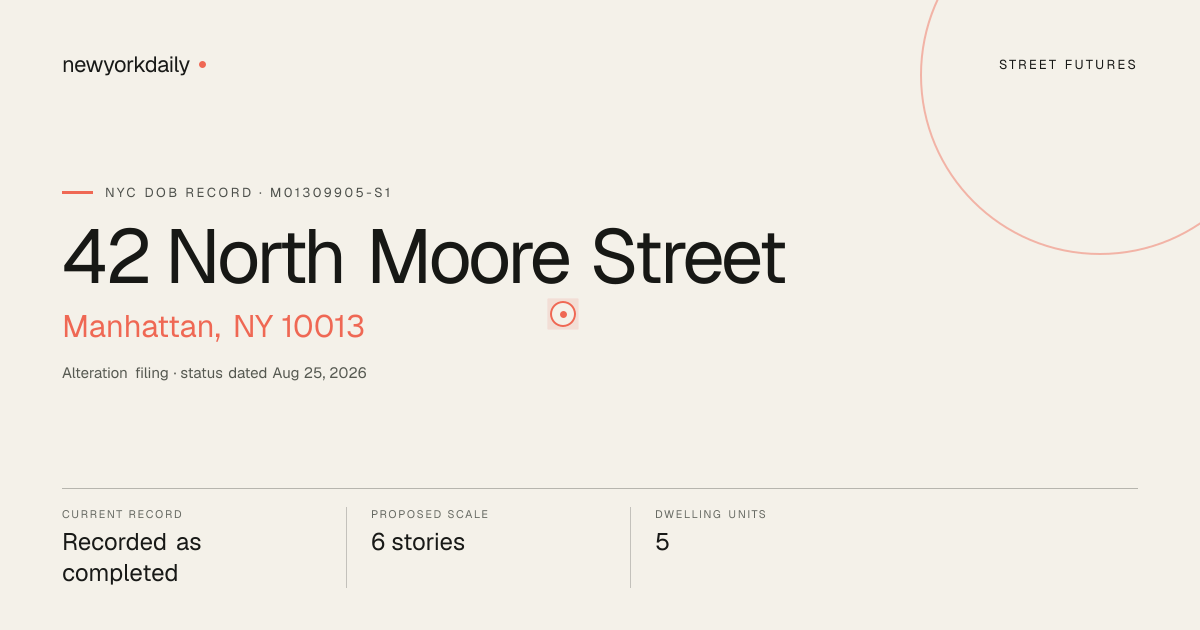Viewport: 1200px width, 630px height.
Task: Click the Current Record label
Action: pyautogui.click(x=122, y=514)
